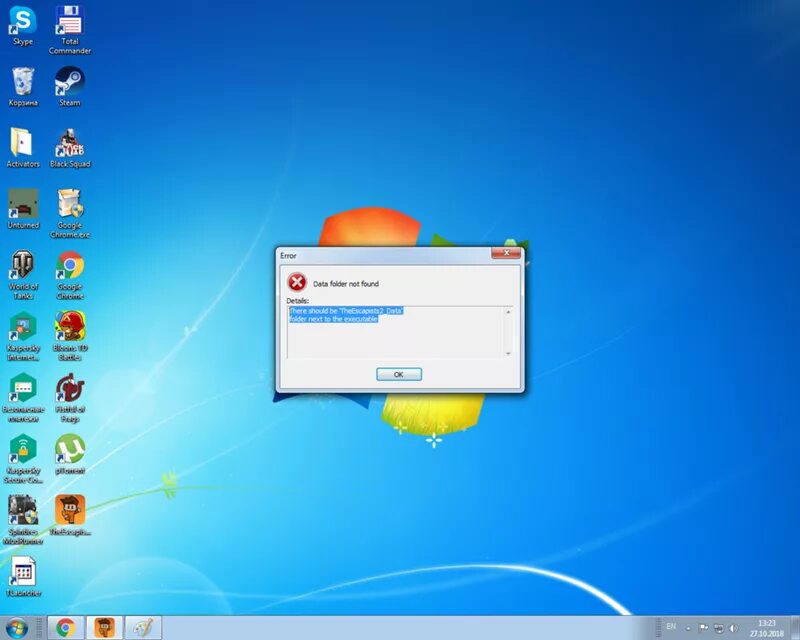The image size is (800, 640).
Task: Click the Details scrollbar down arrow
Action: coord(508,354)
